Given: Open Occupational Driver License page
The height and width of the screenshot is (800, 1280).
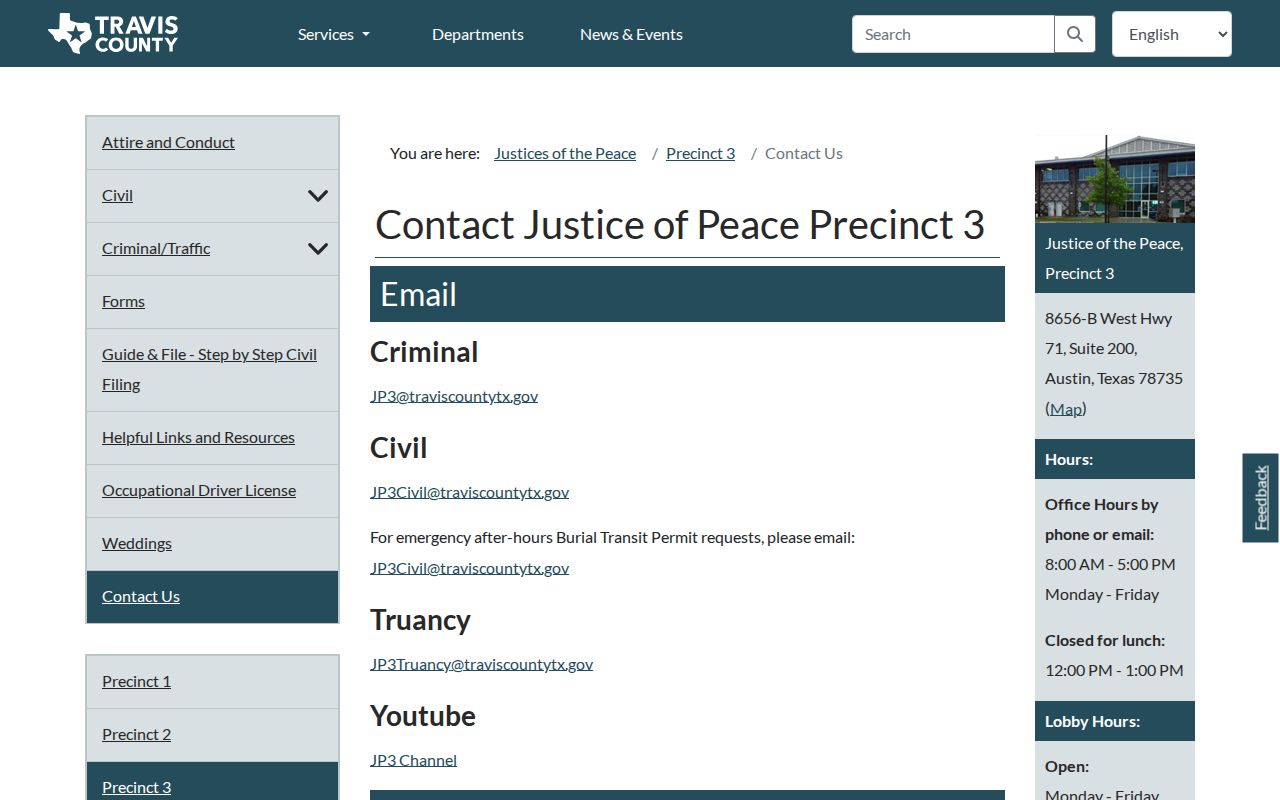Looking at the screenshot, I should point(199,490).
